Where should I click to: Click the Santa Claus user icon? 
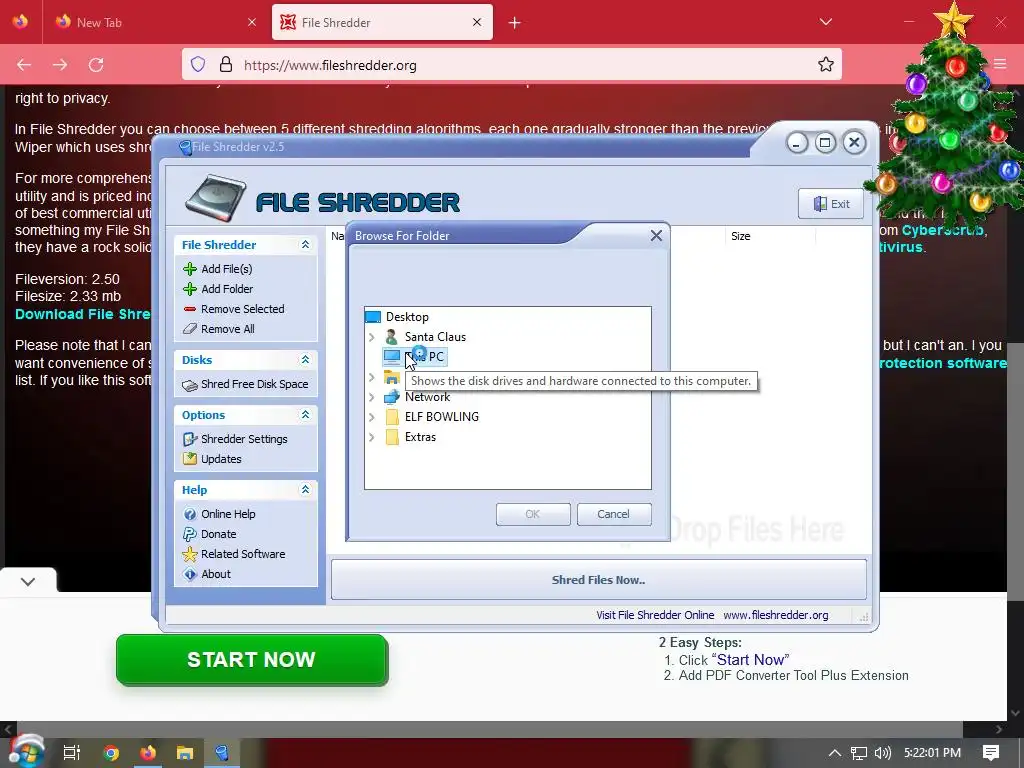pos(391,337)
